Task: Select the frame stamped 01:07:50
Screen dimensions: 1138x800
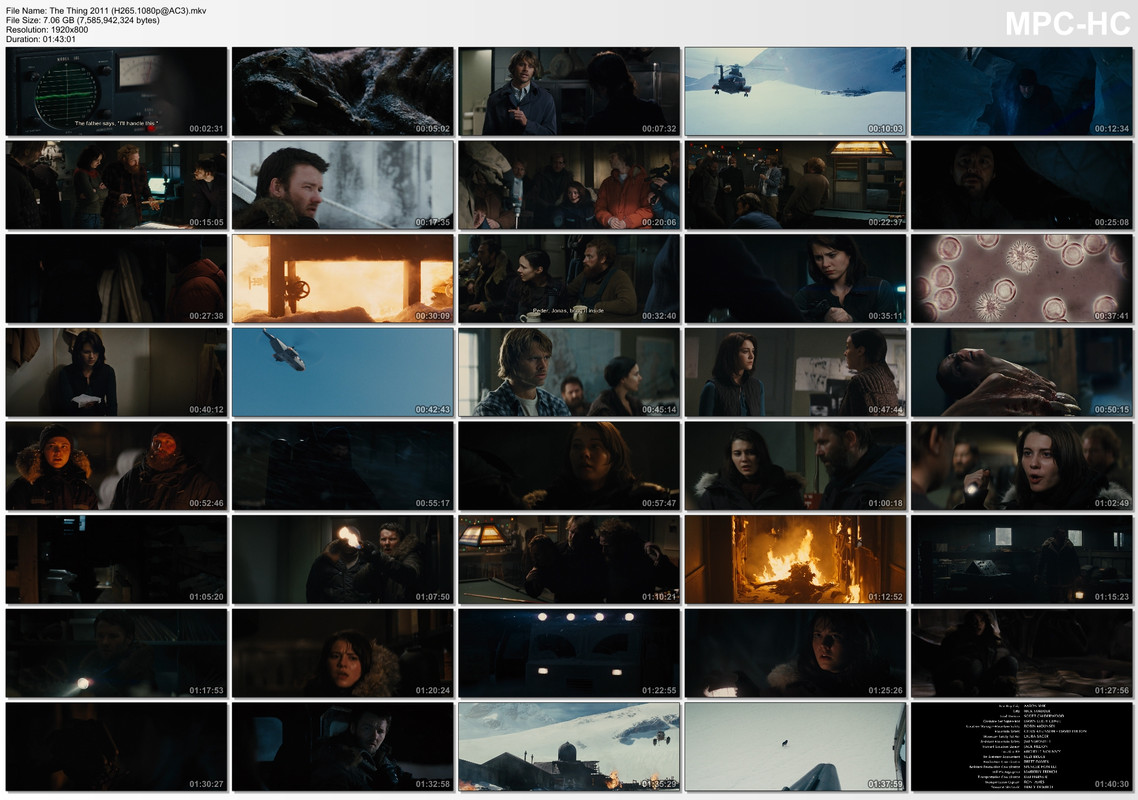Action: (x=343, y=560)
